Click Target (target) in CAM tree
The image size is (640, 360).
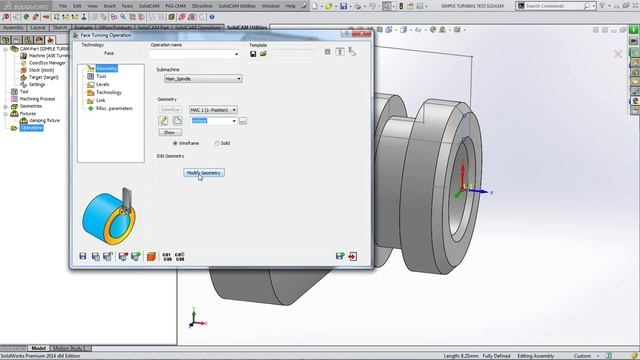point(44,77)
